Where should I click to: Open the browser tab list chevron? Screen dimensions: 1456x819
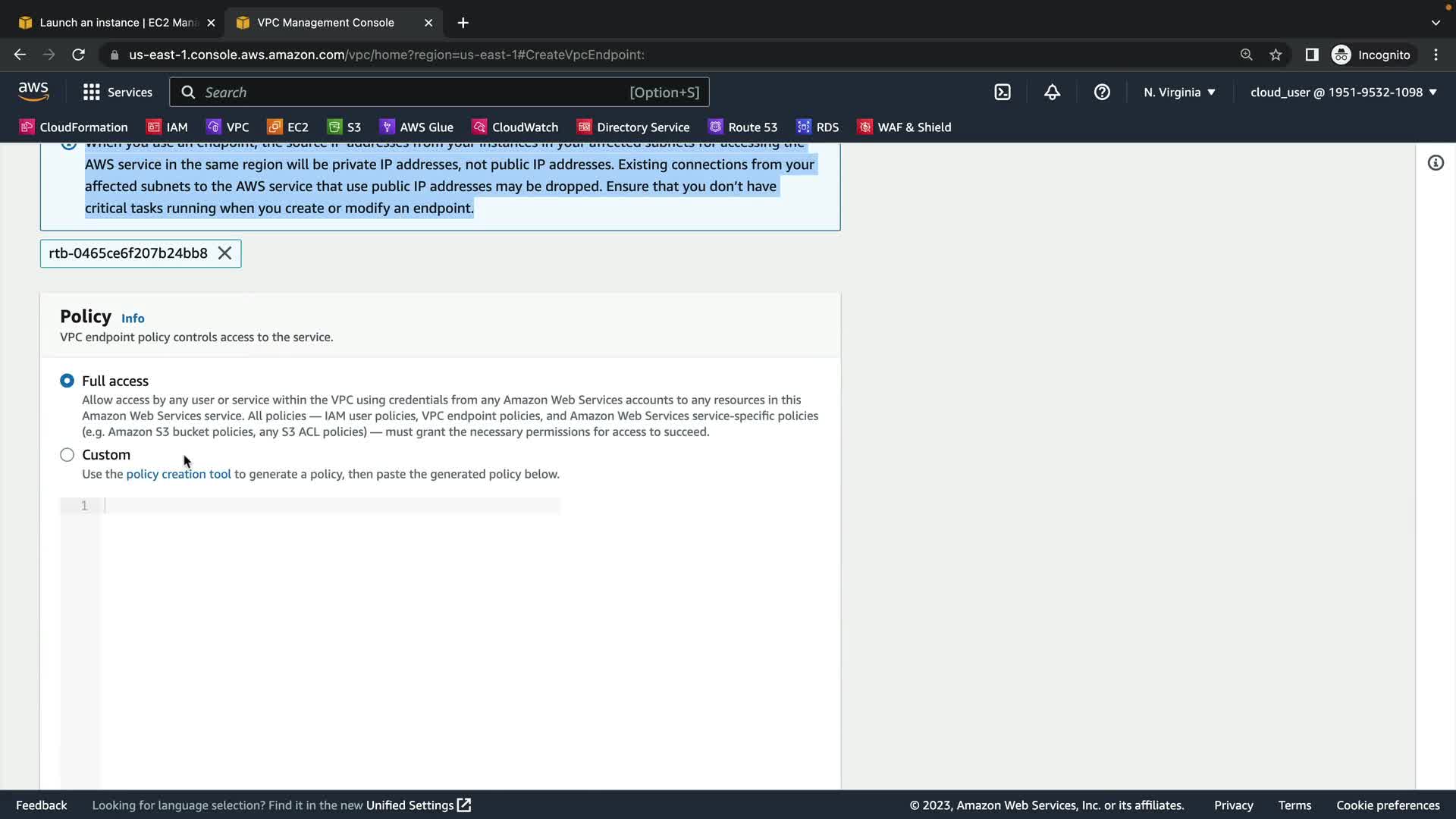1436,23
